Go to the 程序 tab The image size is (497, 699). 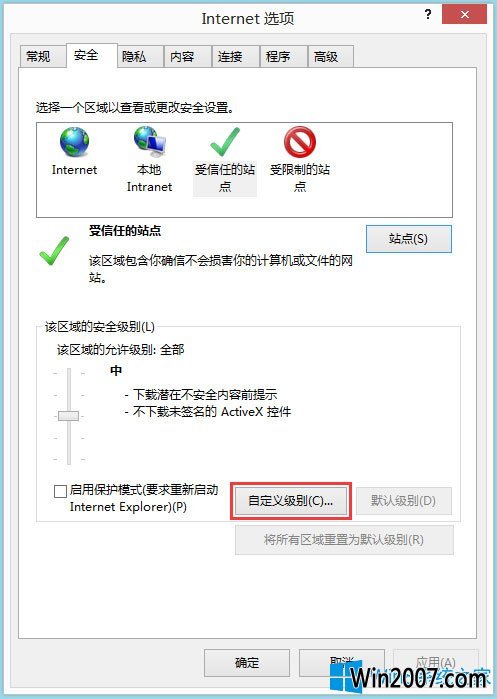coord(278,57)
